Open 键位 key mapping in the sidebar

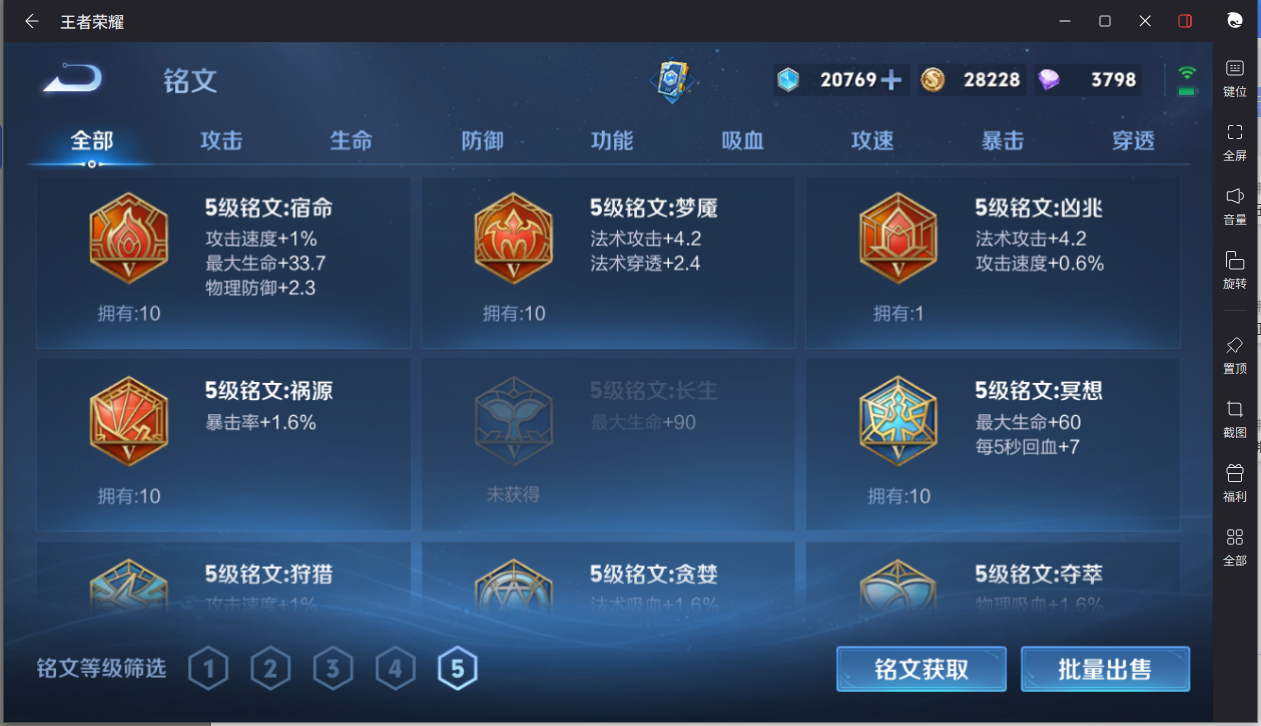point(1235,77)
